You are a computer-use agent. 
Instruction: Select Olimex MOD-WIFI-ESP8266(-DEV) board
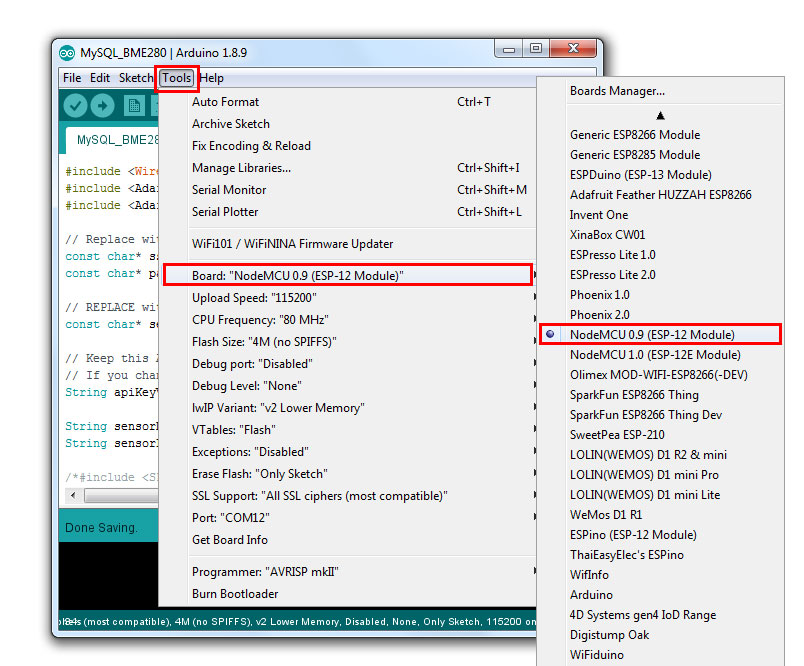tap(660, 375)
